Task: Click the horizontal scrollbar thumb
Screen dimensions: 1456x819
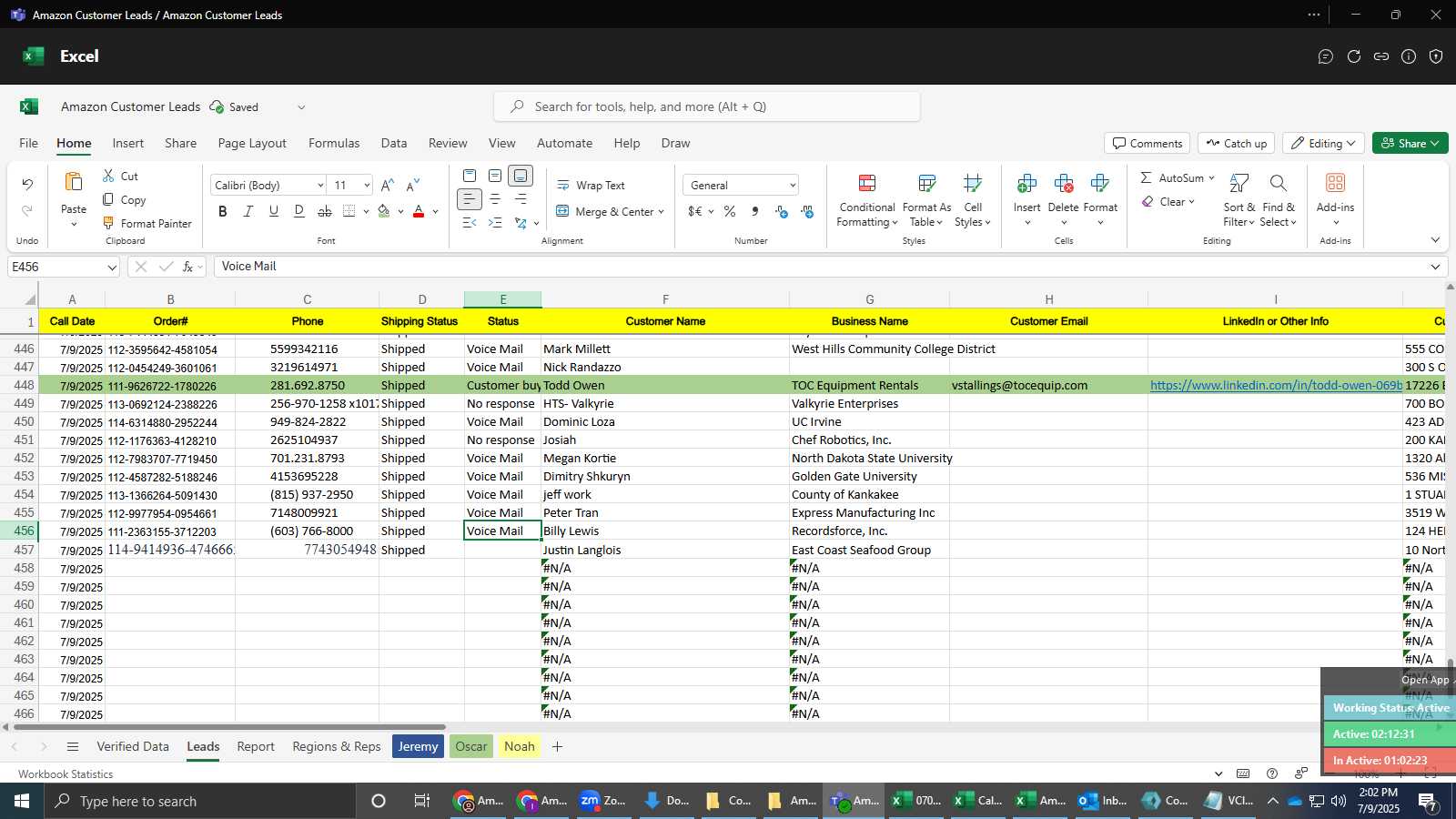Action: coord(229,727)
